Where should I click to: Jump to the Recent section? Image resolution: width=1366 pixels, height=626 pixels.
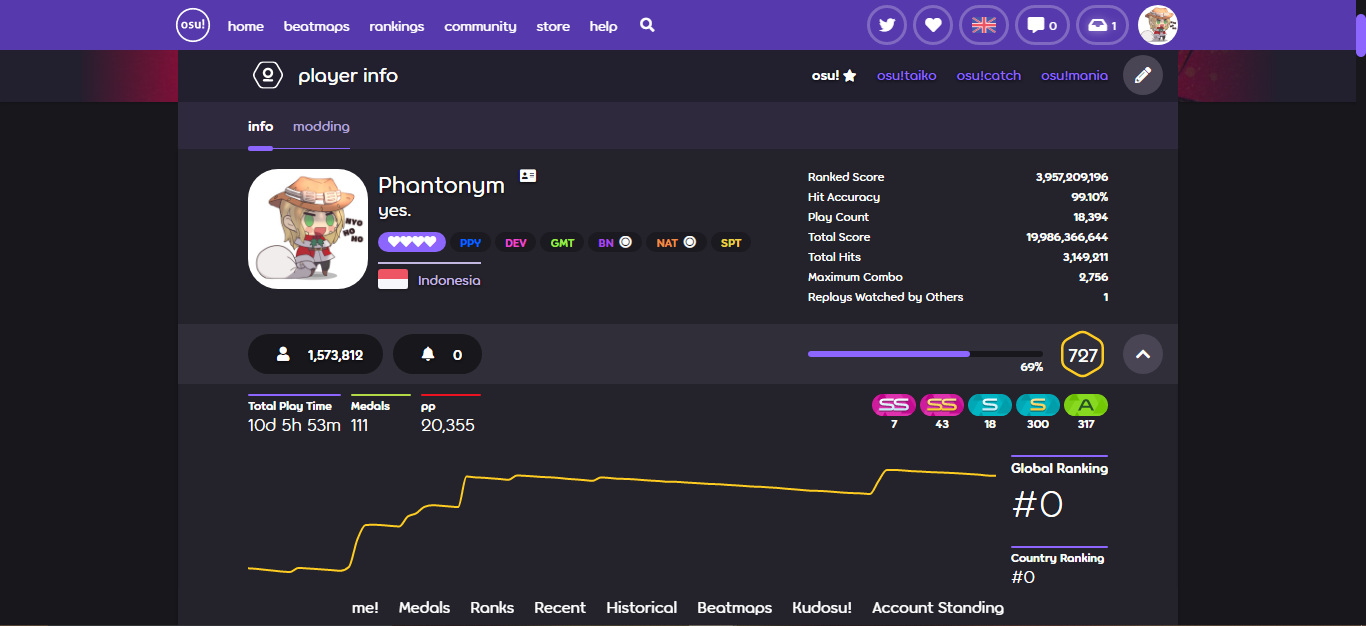[560, 607]
